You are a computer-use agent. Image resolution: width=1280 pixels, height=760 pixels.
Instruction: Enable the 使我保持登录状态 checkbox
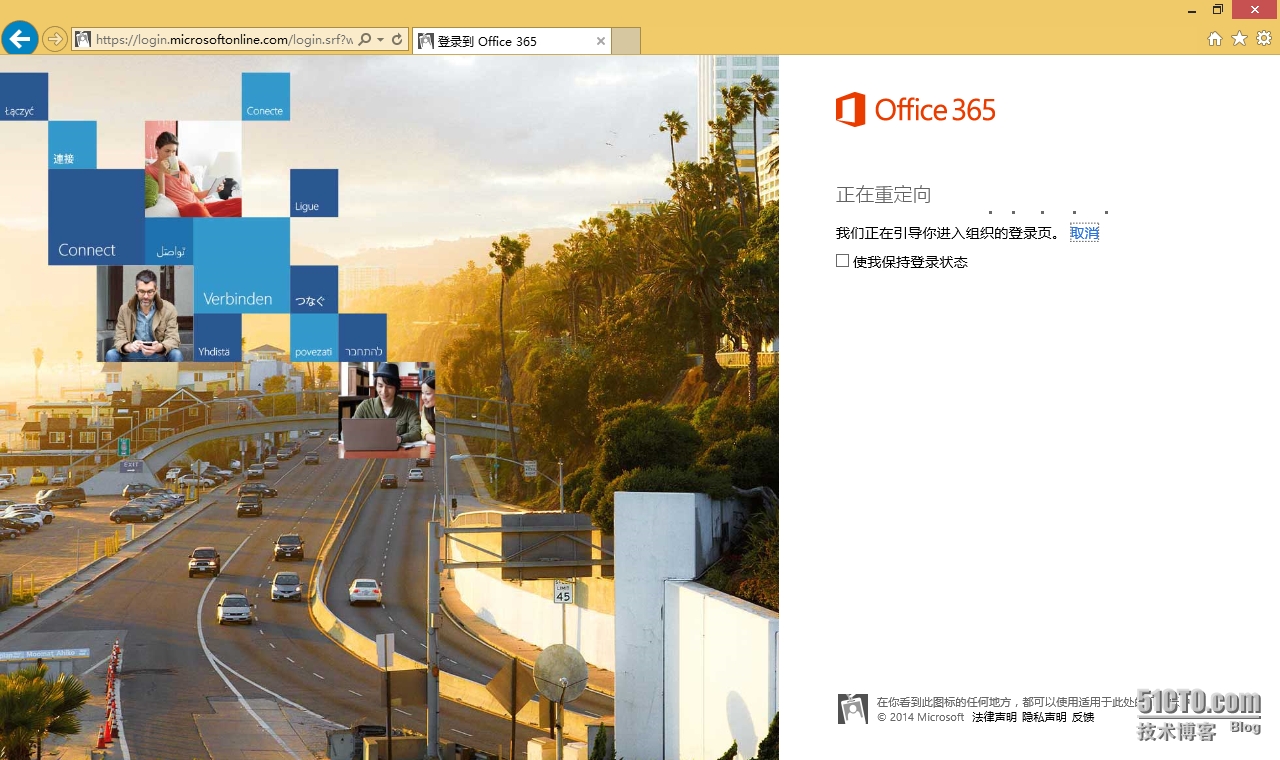(x=842, y=260)
